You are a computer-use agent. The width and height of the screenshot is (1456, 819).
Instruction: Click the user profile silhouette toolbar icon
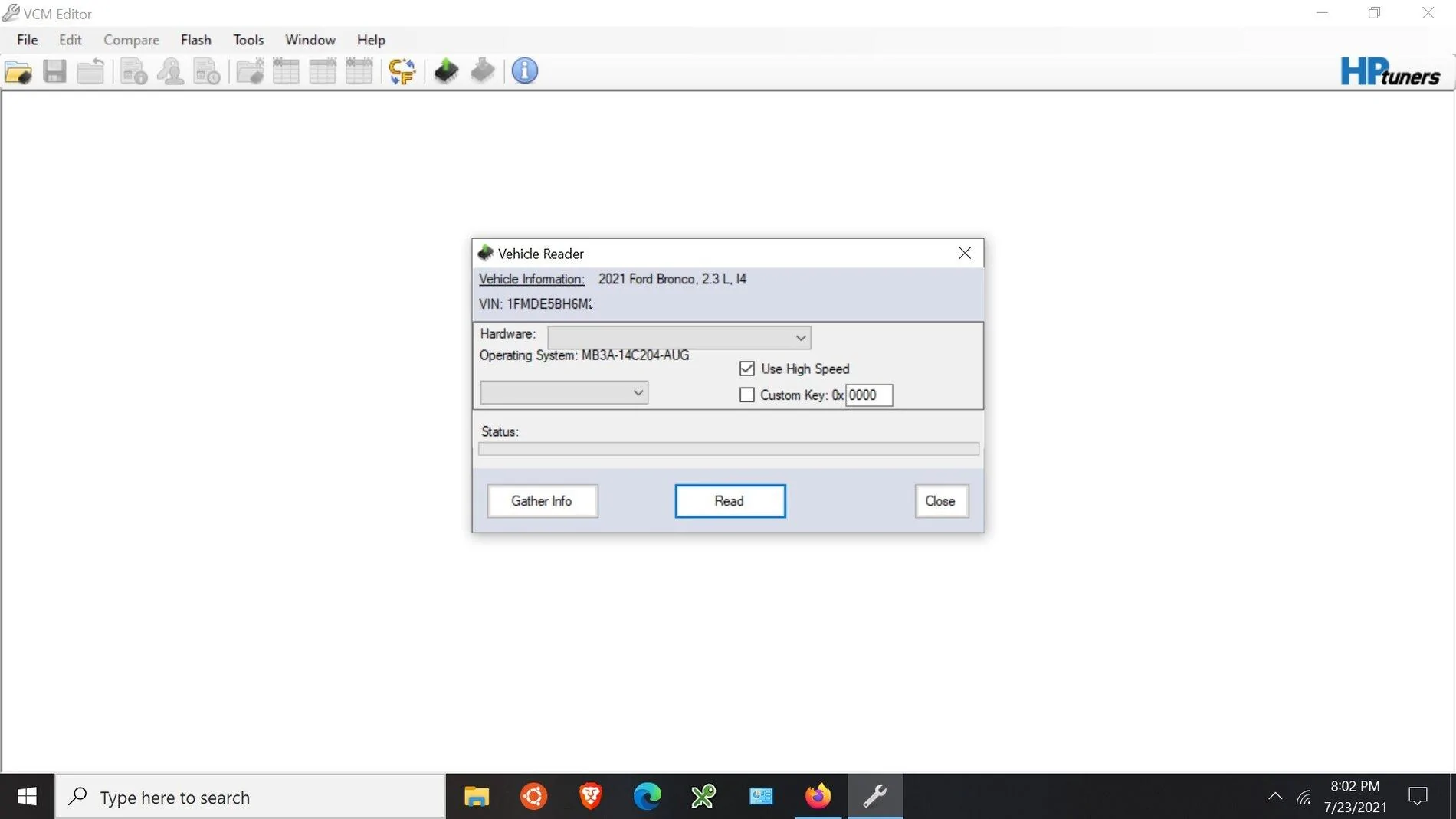pyautogui.click(x=170, y=71)
